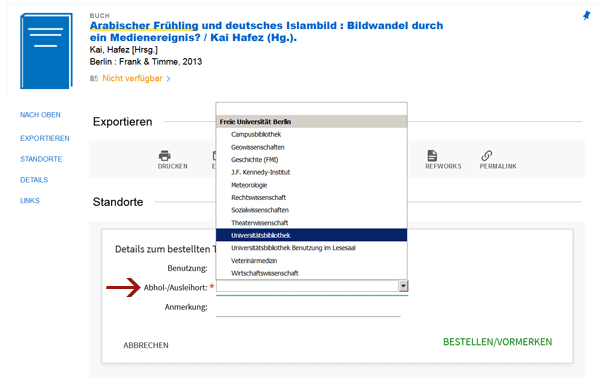Open the Abhol-/Ausleihort dropdown arrow

click(403, 286)
